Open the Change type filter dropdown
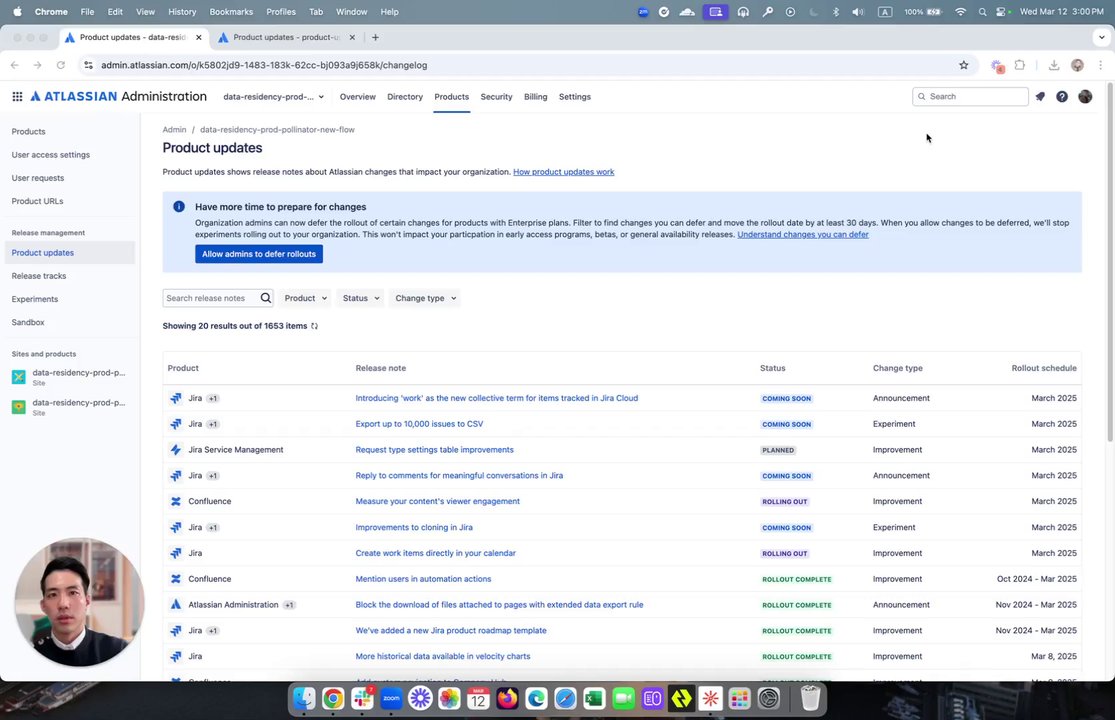The width and height of the screenshot is (1115, 720). [425, 299]
